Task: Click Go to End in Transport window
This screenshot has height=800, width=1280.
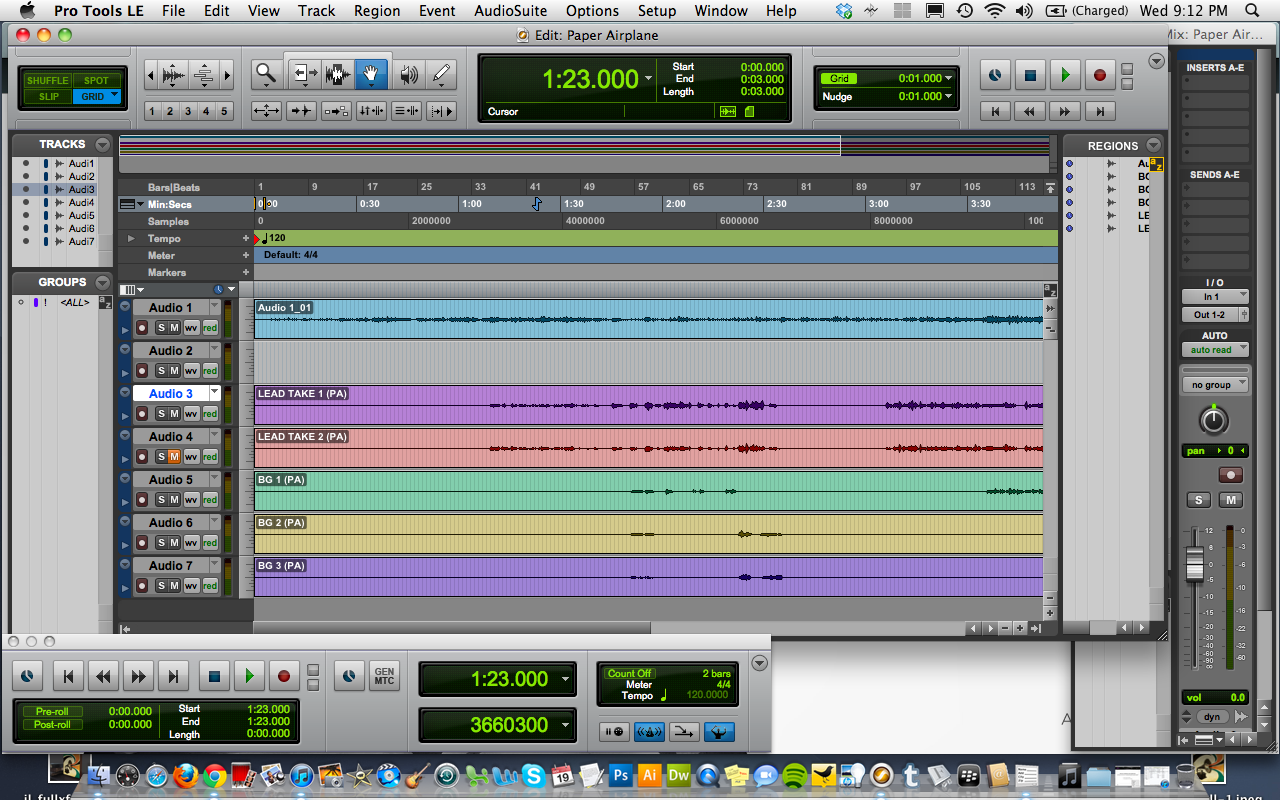Action: (x=173, y=677)
